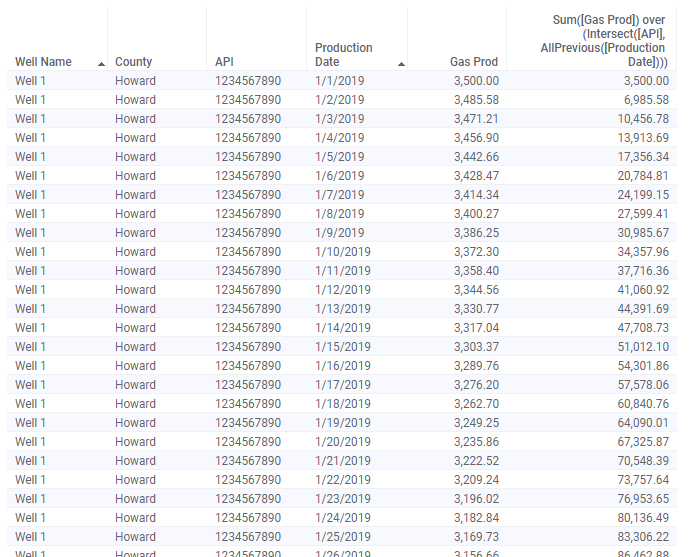Select production date cell 1/8/2019
The image size is (691, 557).
pos(340,213)
